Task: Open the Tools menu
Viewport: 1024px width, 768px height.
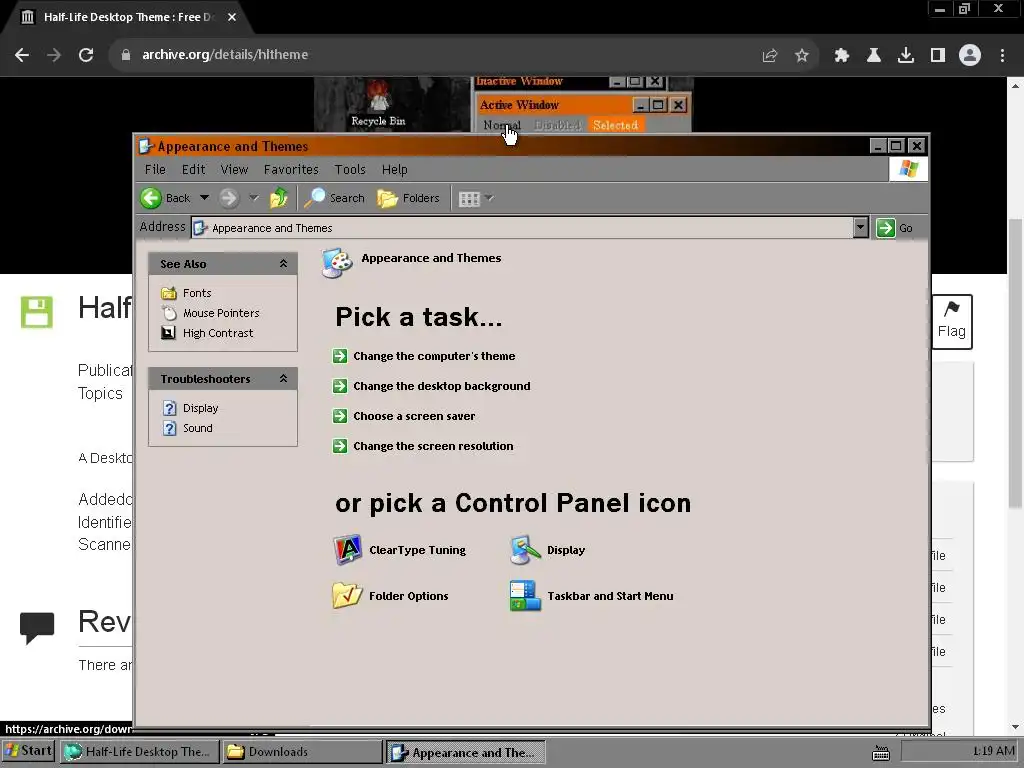Action: pyautogui.click(x=350, y=170)
